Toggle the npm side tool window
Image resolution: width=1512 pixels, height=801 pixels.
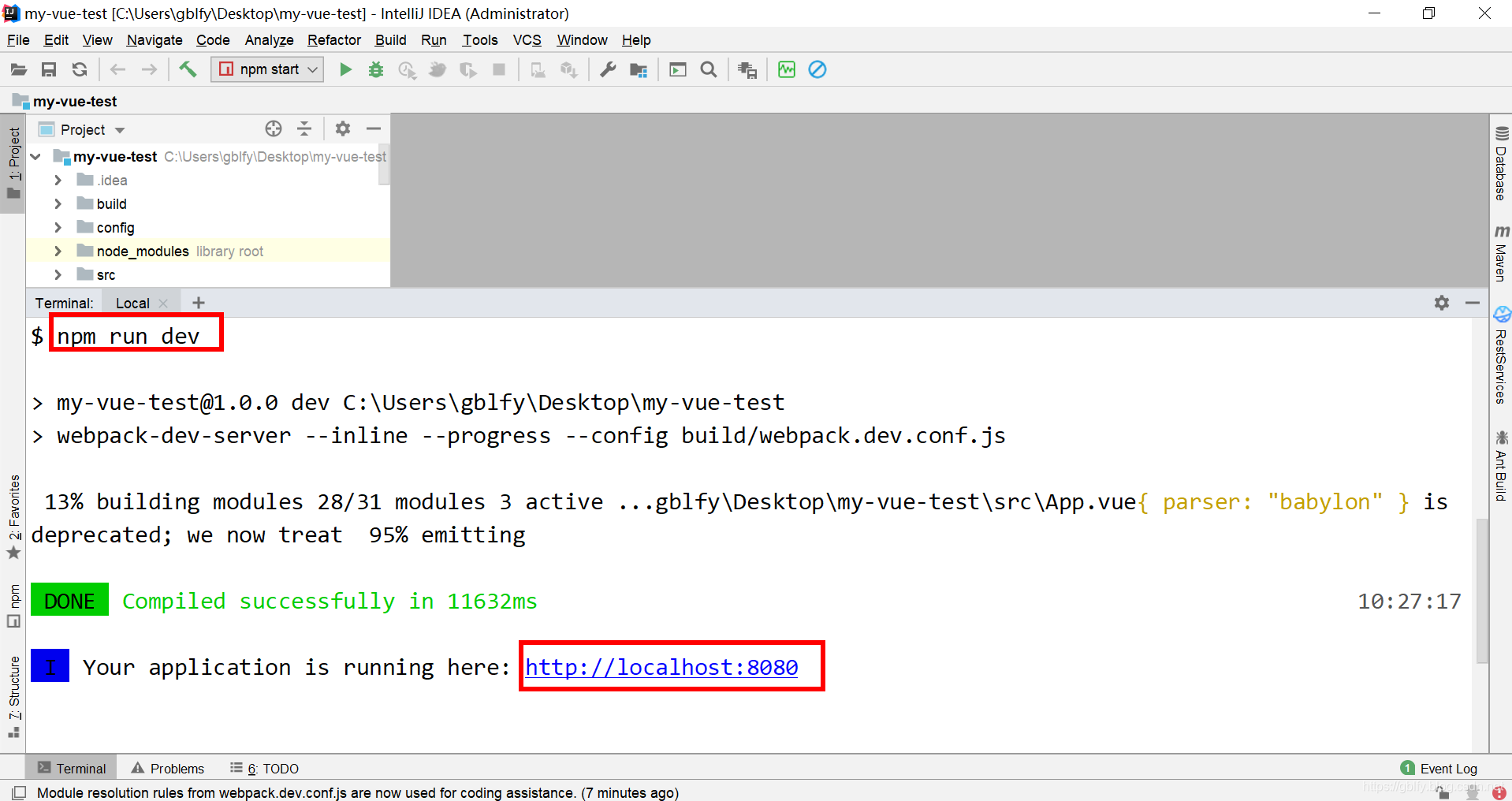pos(13,605)
